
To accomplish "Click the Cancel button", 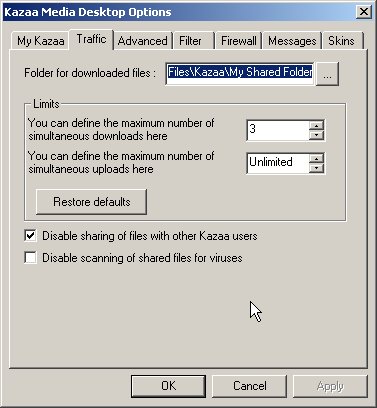I will click(x=249, y=386).
